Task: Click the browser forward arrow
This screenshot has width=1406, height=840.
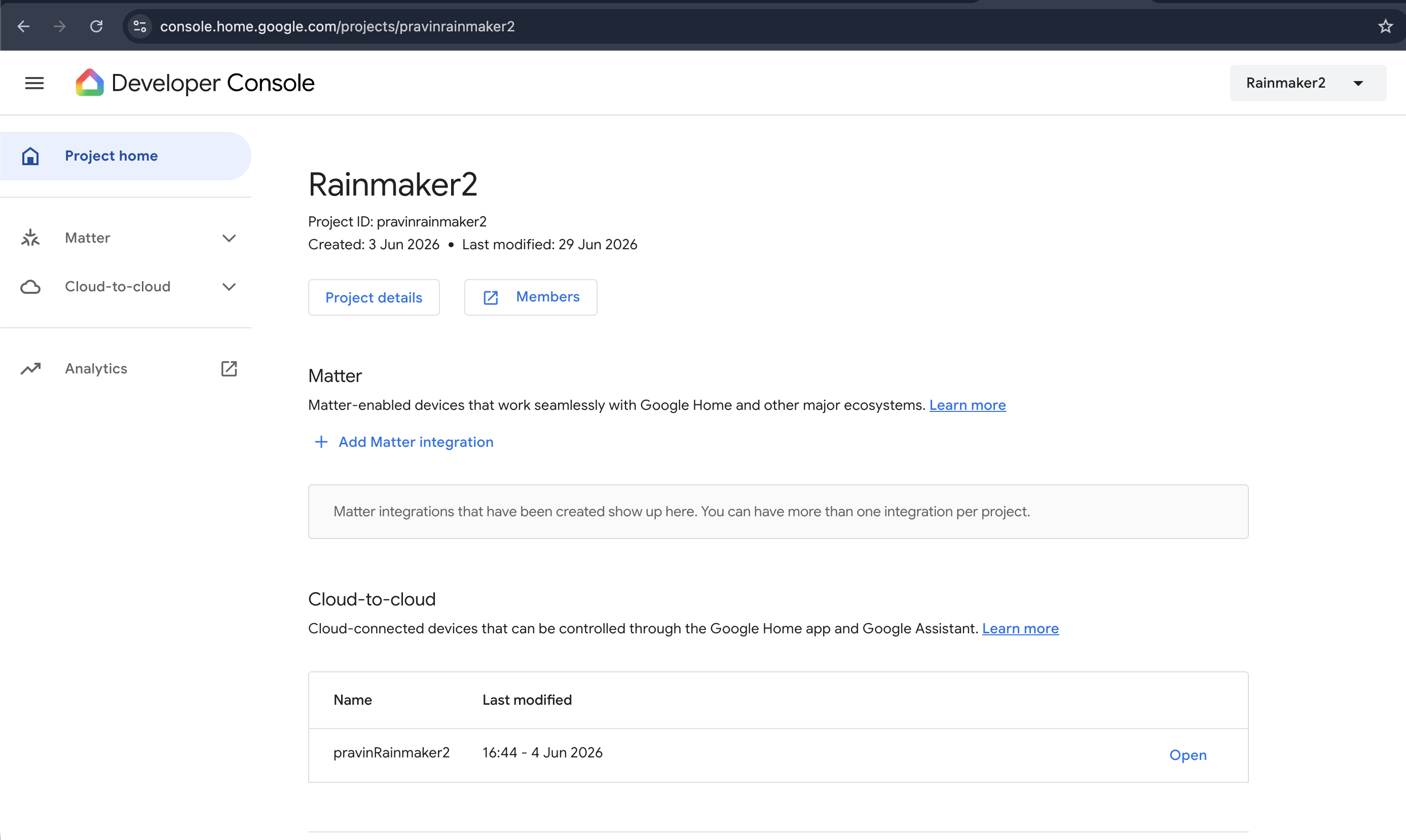Action: (59, 27)
